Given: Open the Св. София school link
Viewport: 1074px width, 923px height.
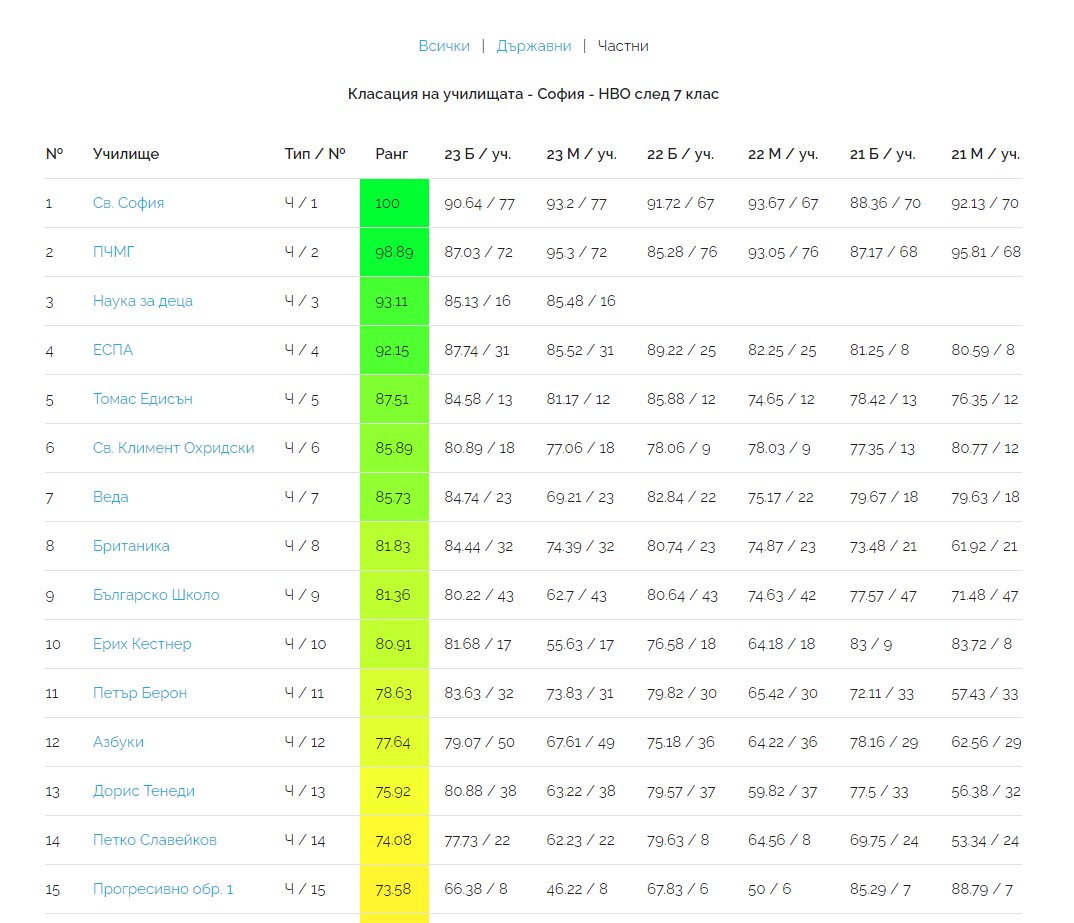Looking at the screenshot, I should pyautogui.click(x=128, y=203).
